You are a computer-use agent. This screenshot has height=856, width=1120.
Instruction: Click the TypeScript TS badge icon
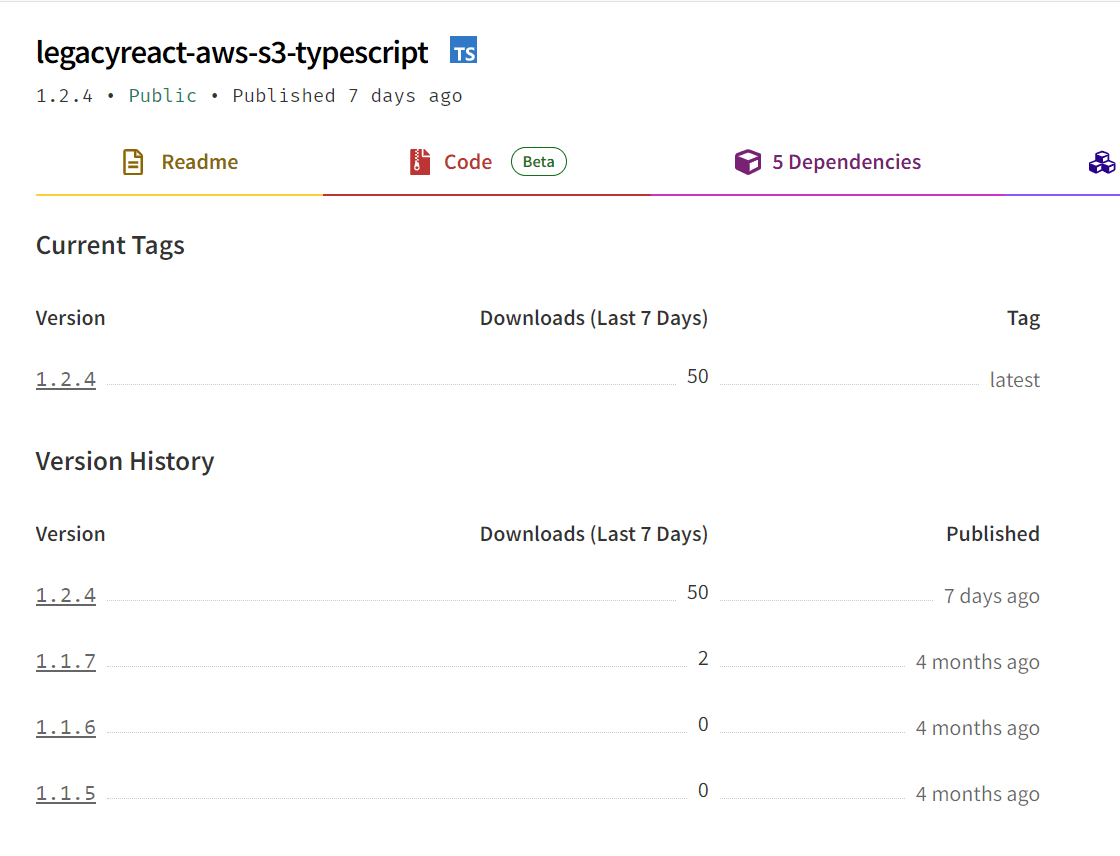[x=464, y=50]
